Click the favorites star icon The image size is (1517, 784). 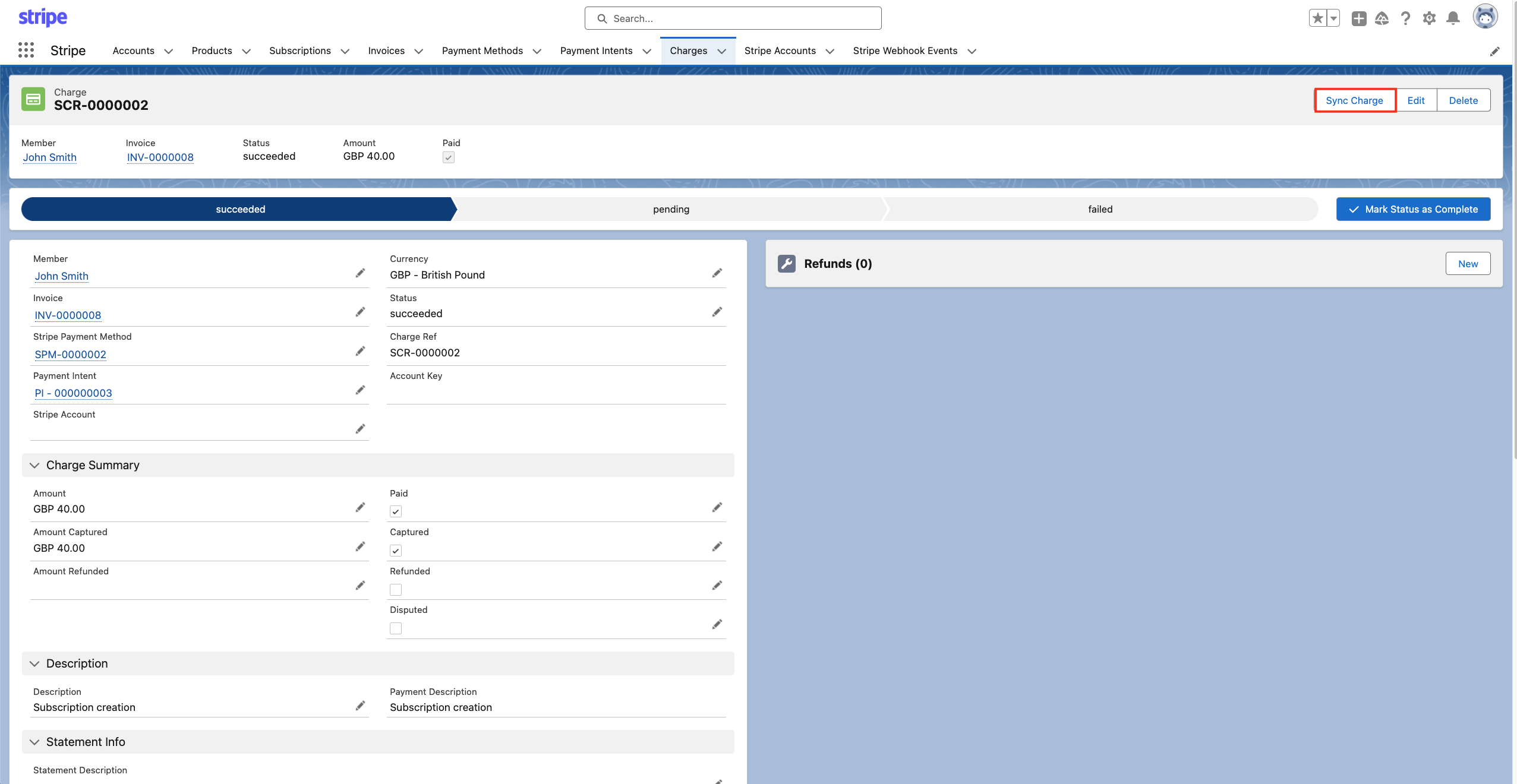click(1317, 18)
